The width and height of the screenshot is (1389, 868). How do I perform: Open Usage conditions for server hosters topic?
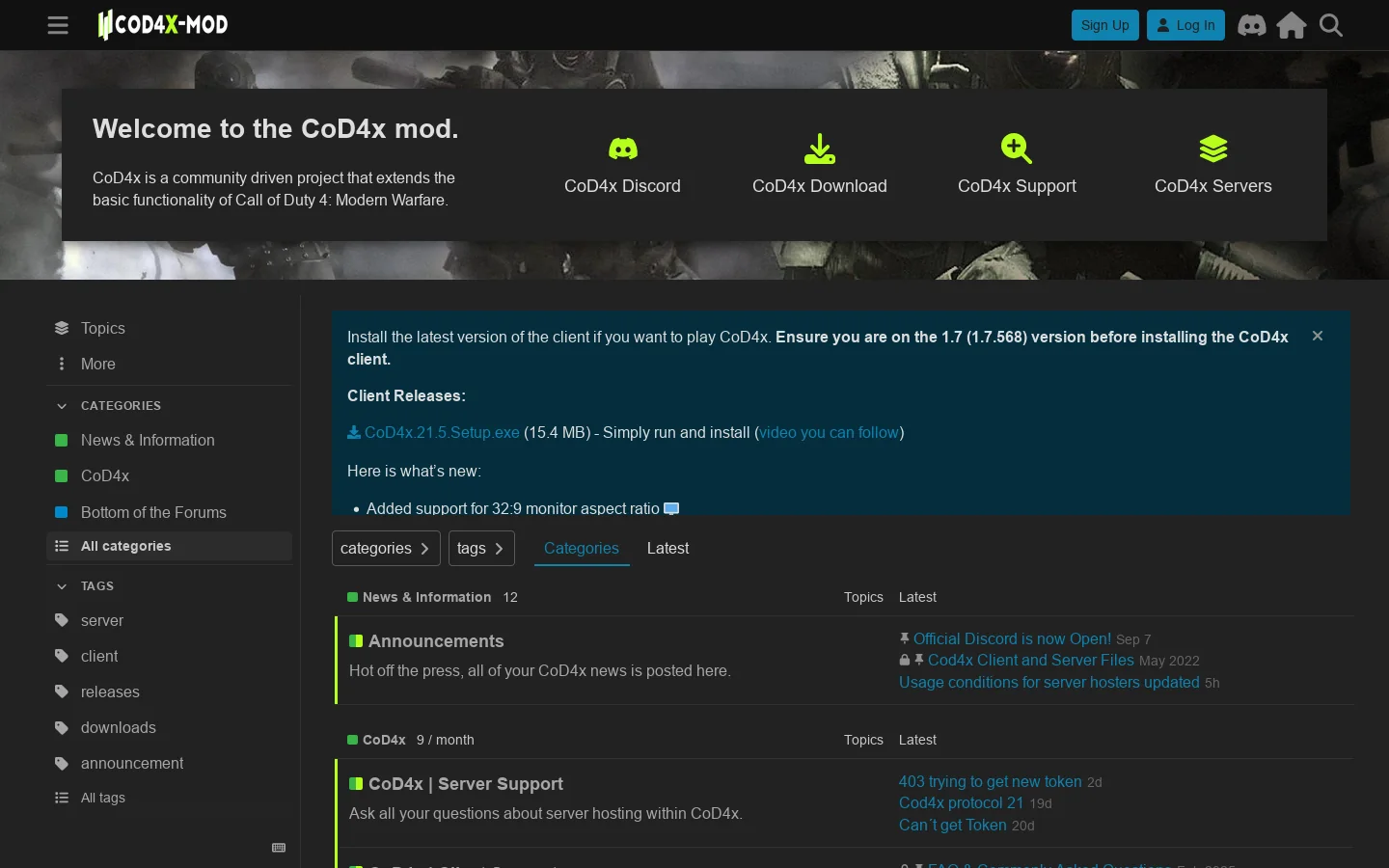click(1049, 682)
